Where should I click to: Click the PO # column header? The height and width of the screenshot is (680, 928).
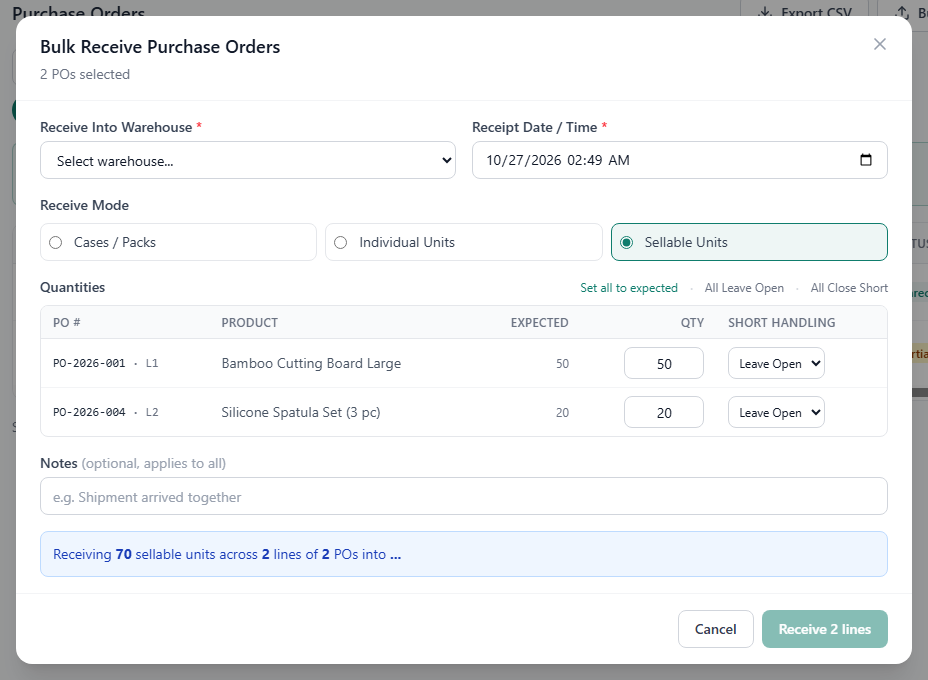pyautogui.click(x=66, y=323)
